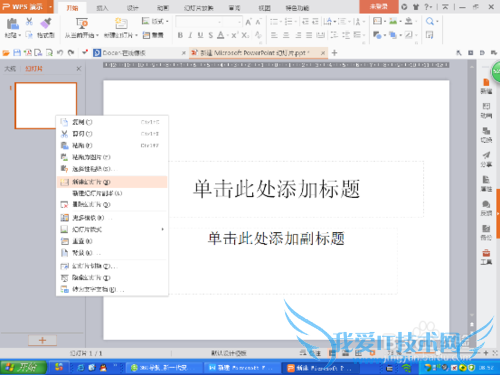
Task: Toggle Bold formatting
Action: pyautogui.click(x=180, y=35)
